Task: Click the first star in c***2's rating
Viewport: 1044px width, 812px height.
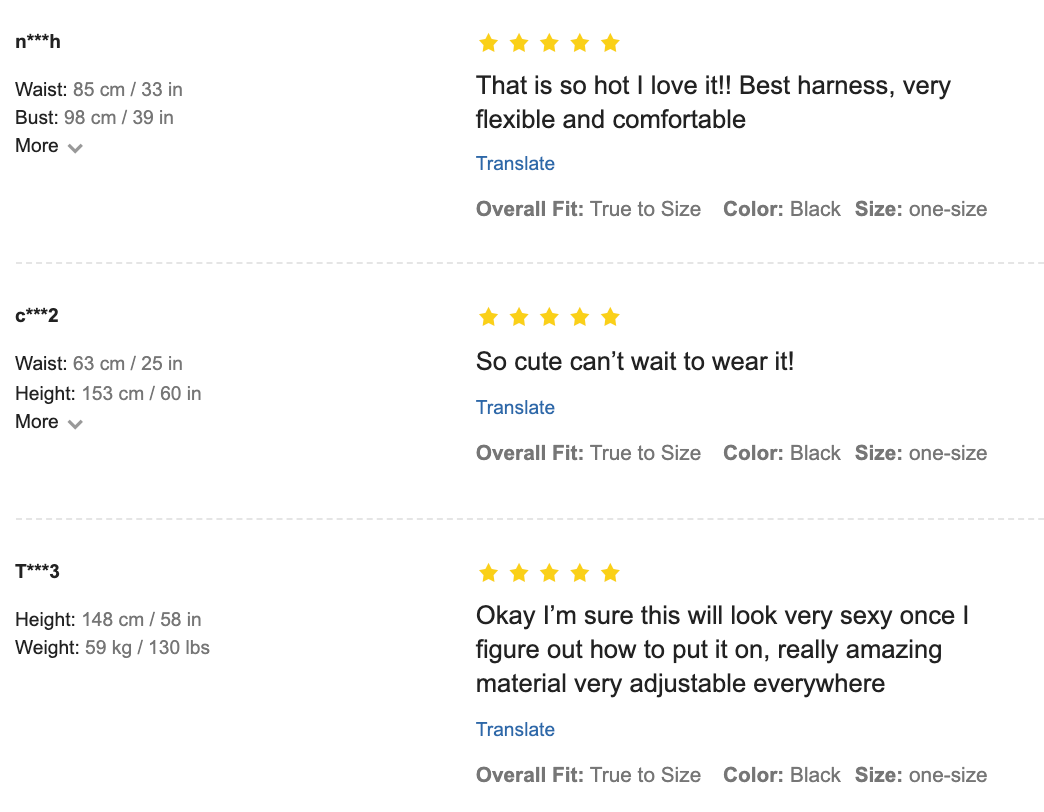Action: tap(488, 317)
